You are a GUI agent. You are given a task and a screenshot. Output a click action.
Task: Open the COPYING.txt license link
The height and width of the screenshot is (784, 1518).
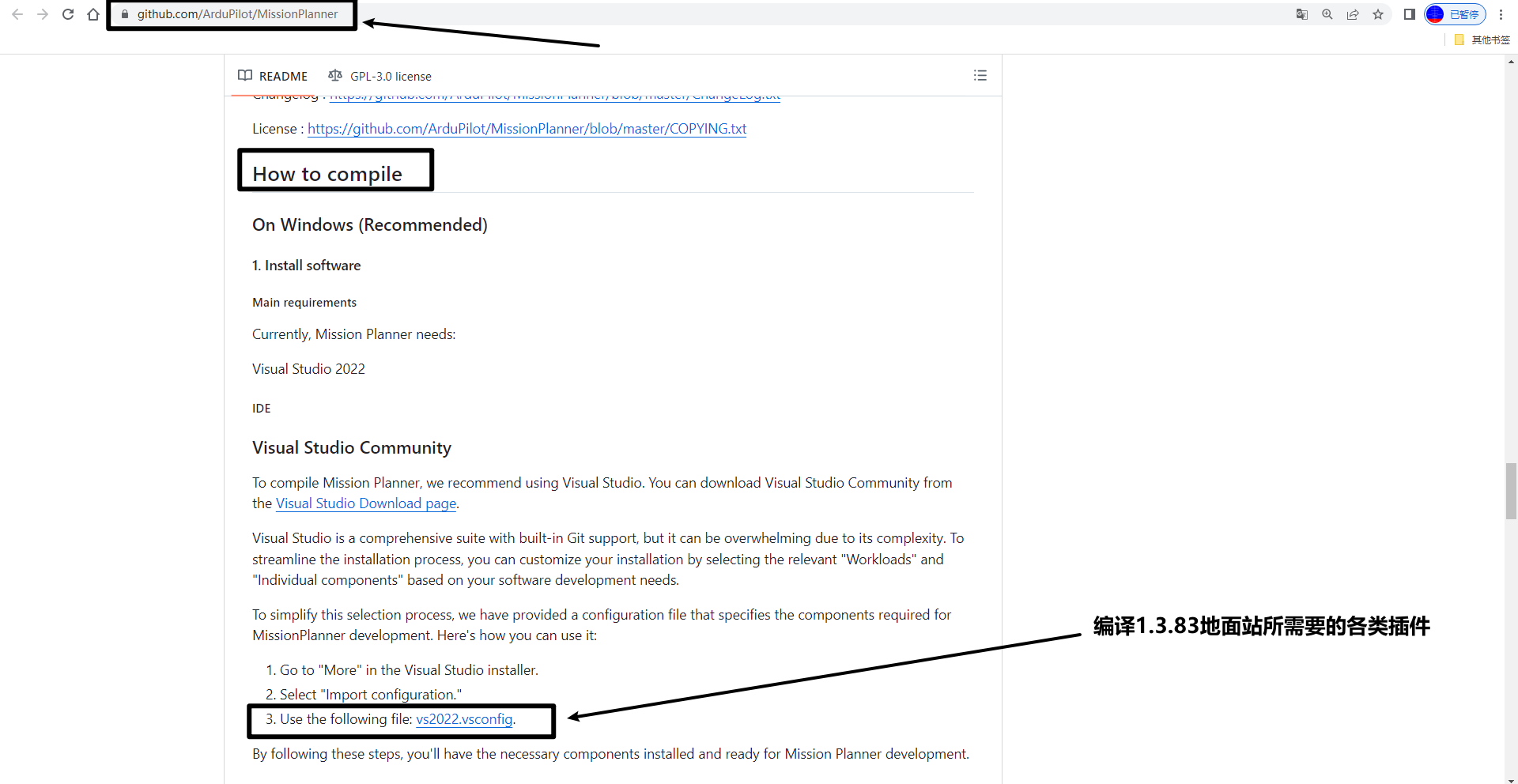[x=527, y=129]
